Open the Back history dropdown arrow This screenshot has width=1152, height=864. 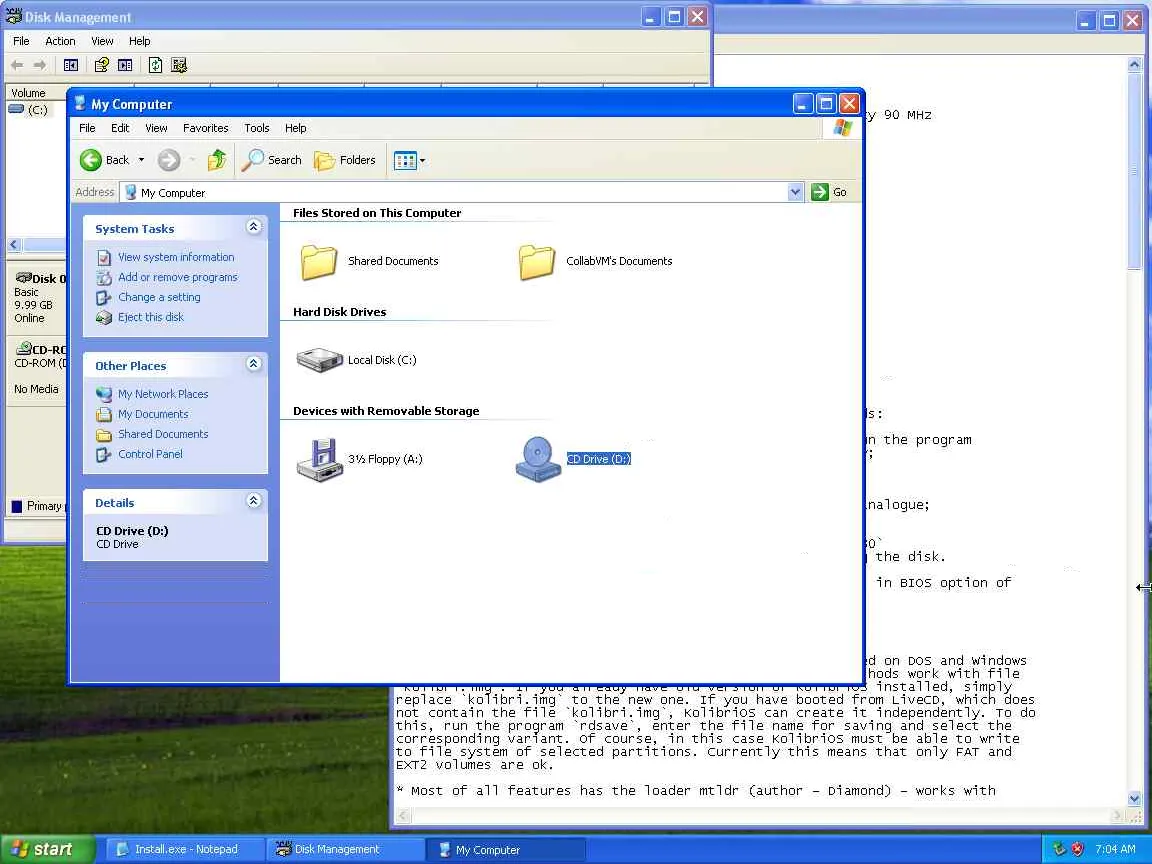pos(141,159)
